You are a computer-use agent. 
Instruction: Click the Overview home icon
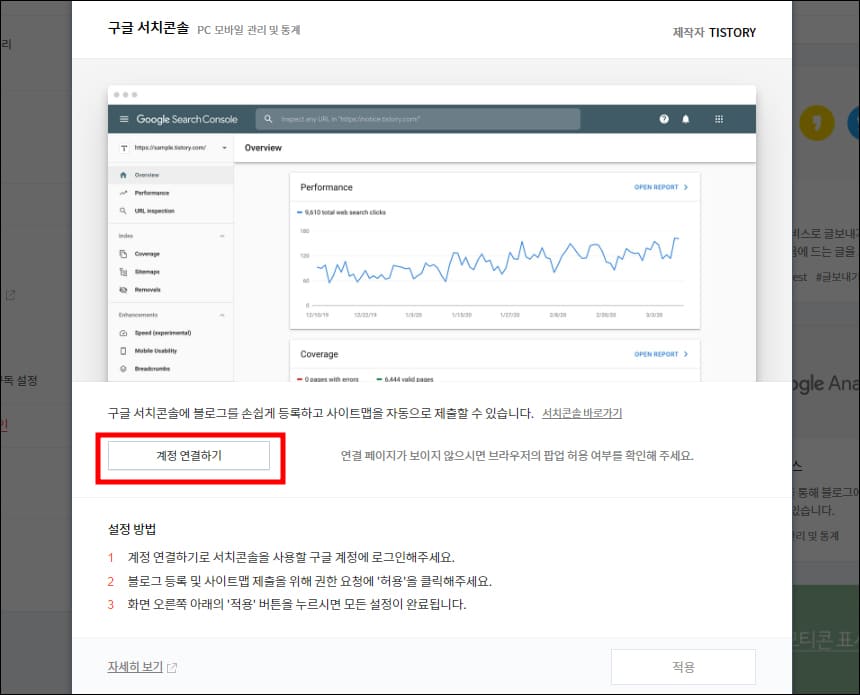click(121, 174)
